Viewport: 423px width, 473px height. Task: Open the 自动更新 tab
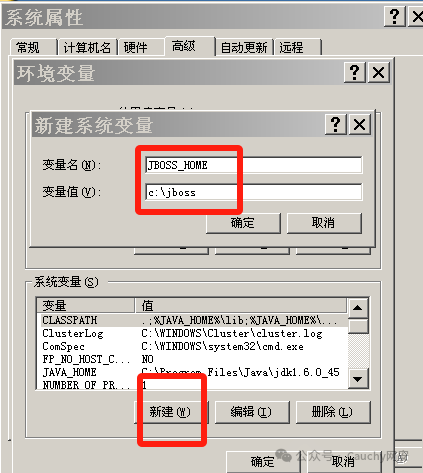244,47
